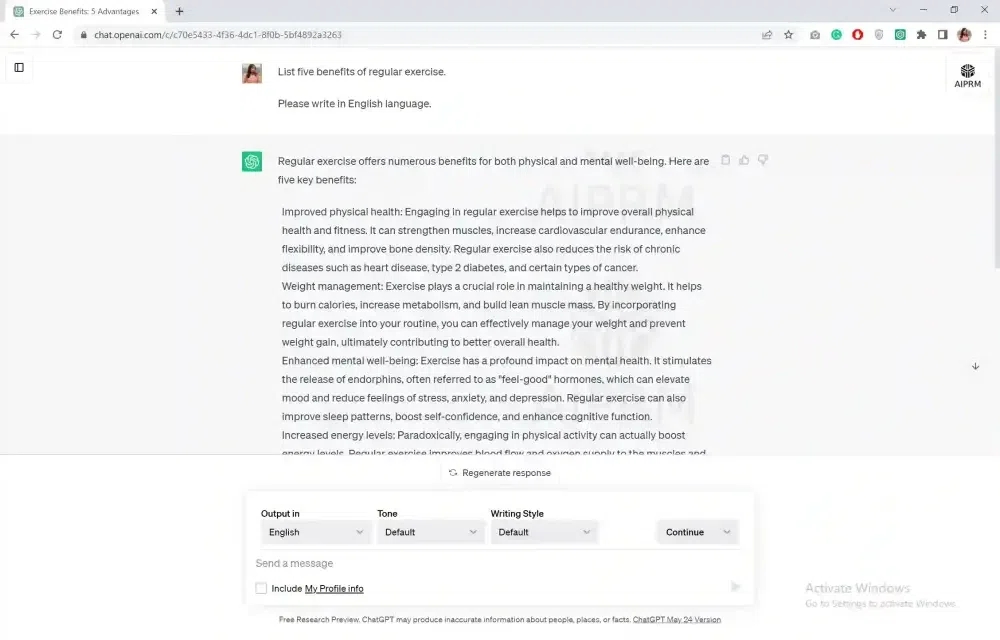Open the Chrome extensions puzzle icon
This screenshot has width=1000, height=640.
click(x=921, y=34)
